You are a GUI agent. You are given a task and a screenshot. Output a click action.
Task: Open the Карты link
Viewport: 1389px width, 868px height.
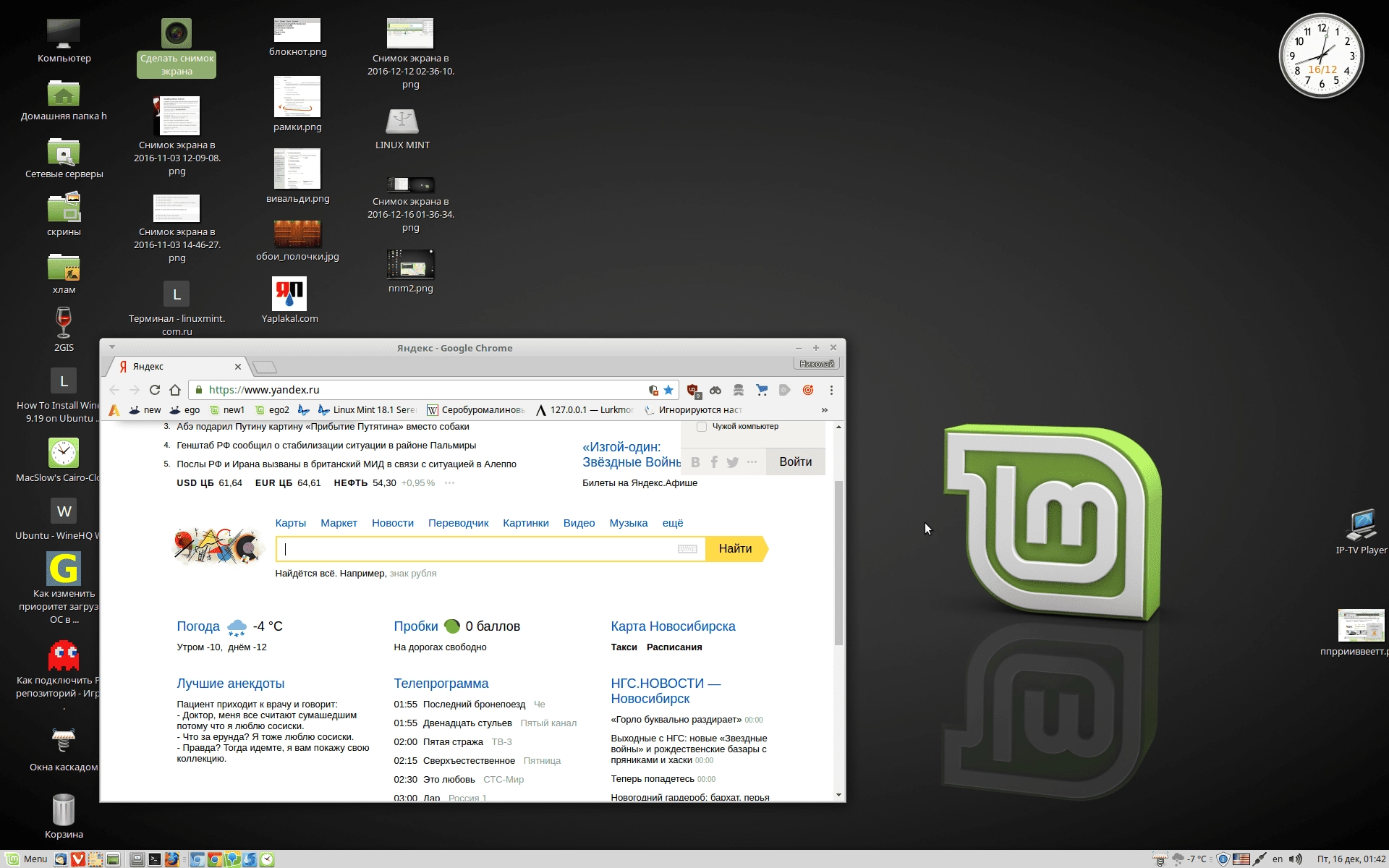coord(290,523)
